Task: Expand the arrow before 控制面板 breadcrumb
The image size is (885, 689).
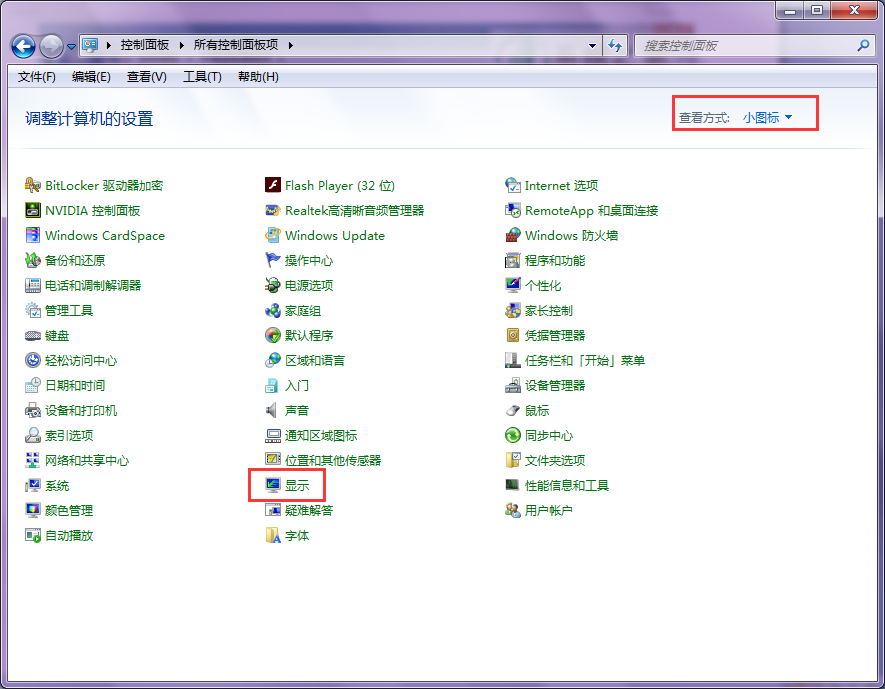Action: [x=108, y=45]
